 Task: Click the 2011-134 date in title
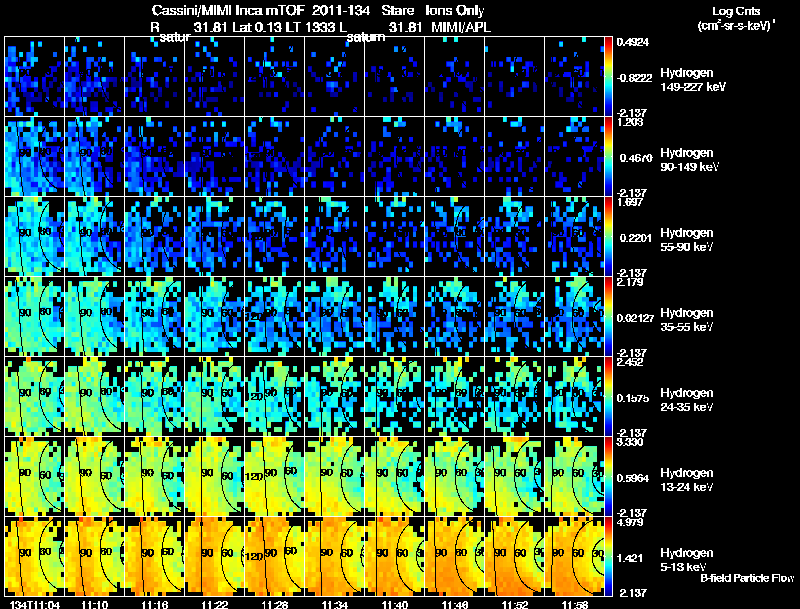pos(341,11)
